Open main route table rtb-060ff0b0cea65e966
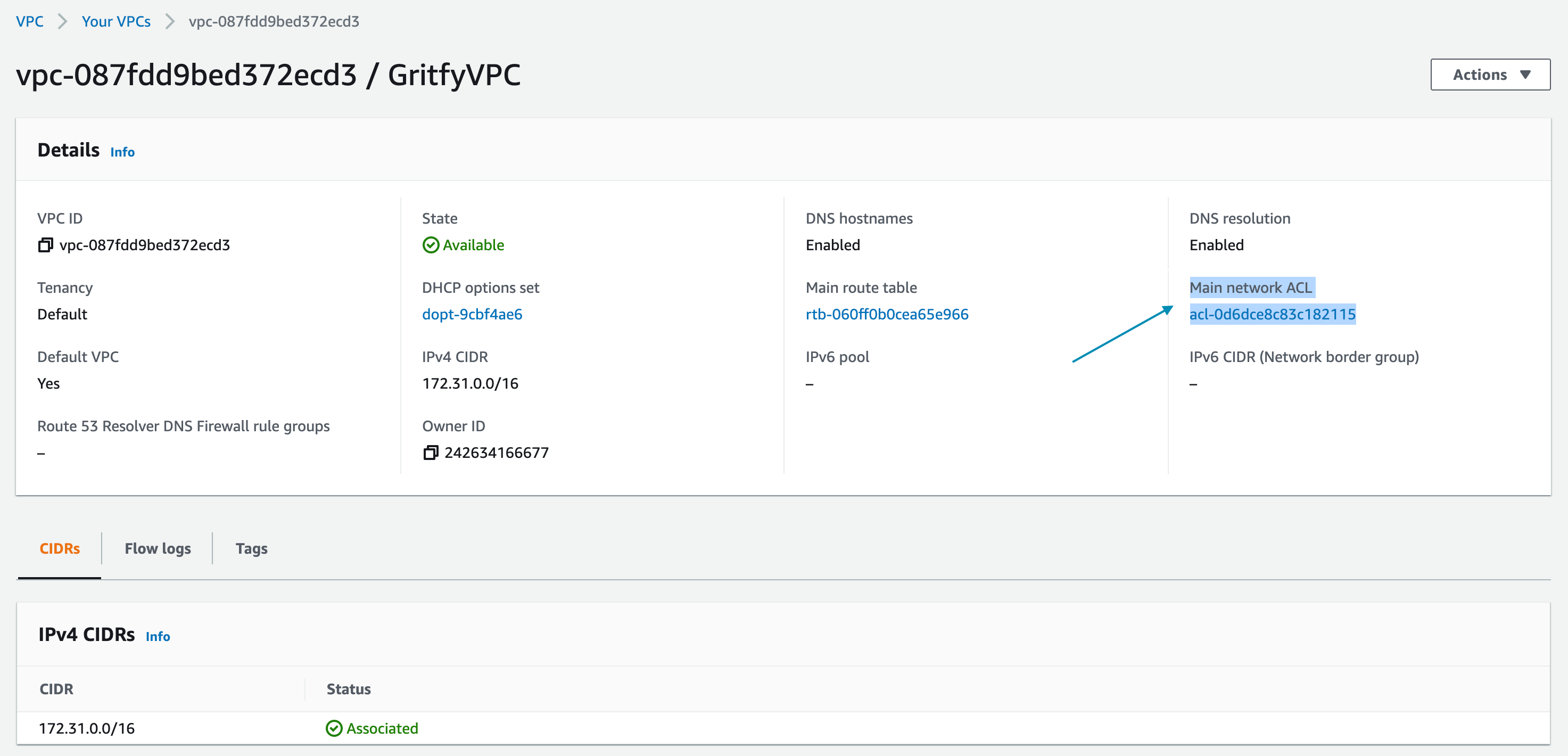1568x756 pixels. point(887,314)
